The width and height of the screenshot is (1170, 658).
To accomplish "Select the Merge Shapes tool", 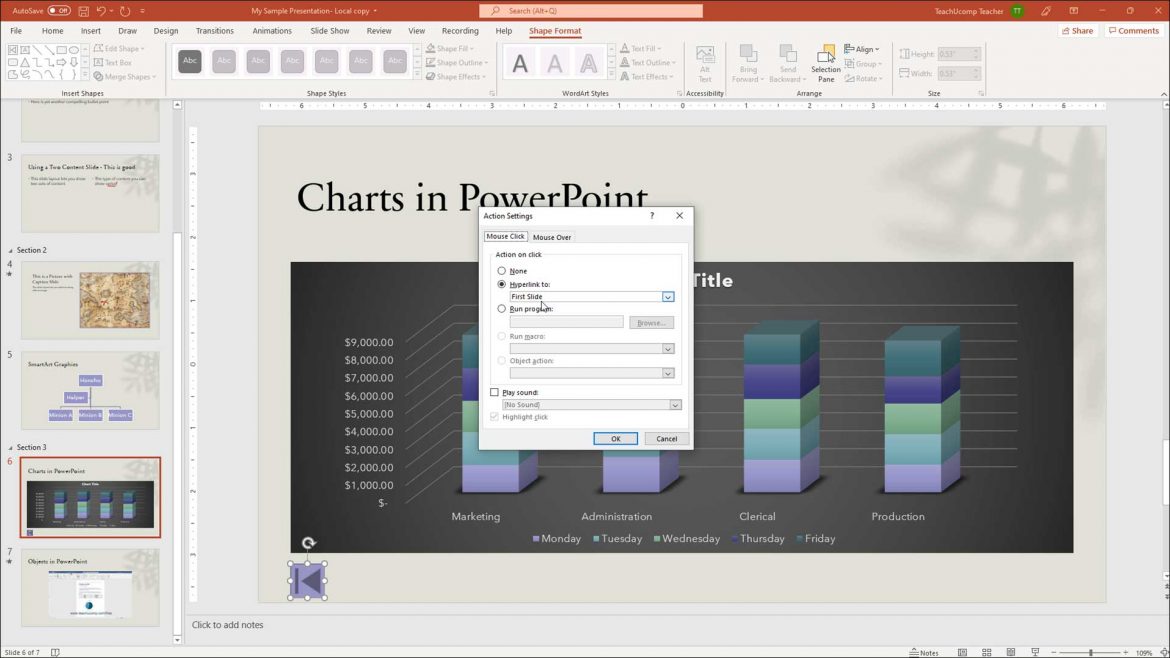I will (x=123, y=76).
